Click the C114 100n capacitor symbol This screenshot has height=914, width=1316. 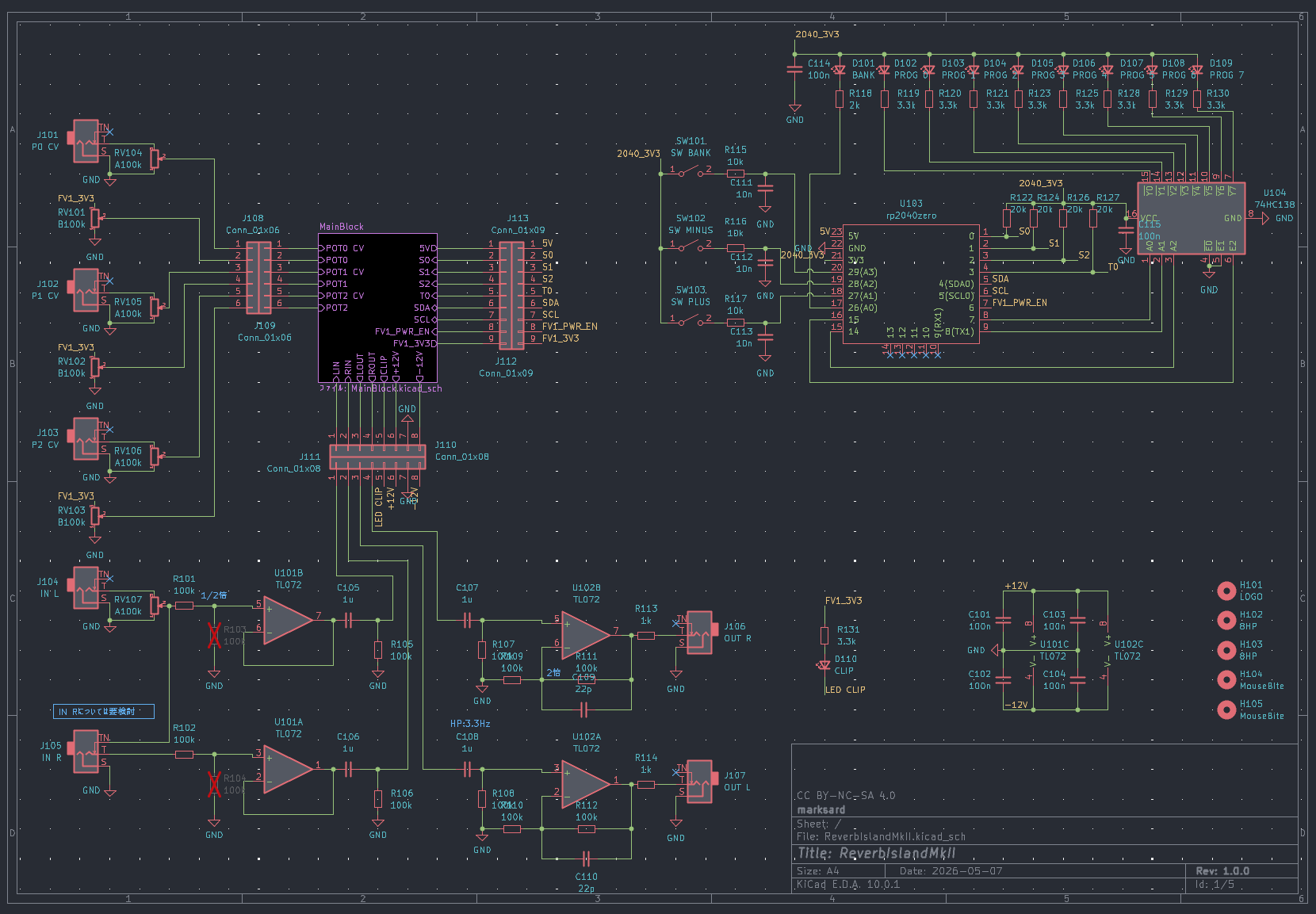(794, 69)
